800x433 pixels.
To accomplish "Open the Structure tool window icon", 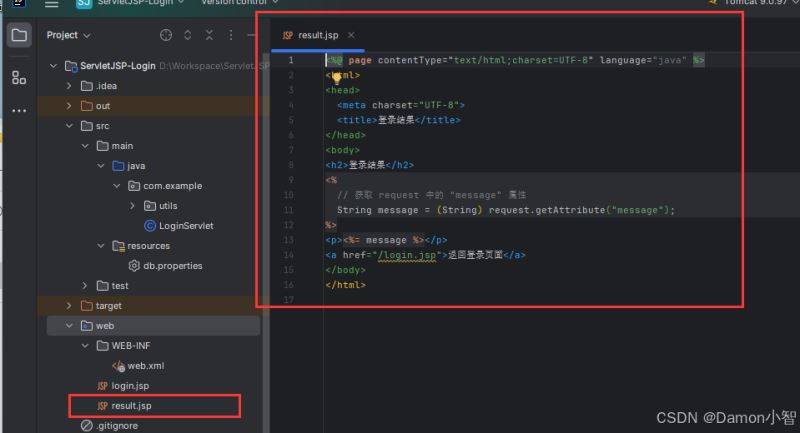I will click(x=18, y=77).
